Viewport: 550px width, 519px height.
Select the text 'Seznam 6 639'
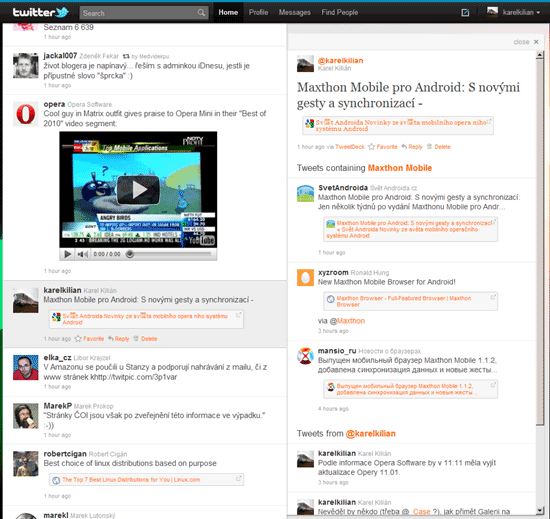[x=68, y=27]
